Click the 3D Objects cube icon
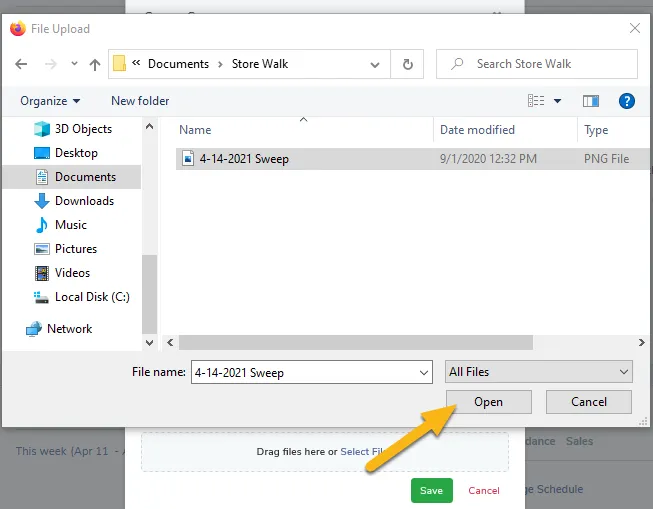Screen dimensions: 653x509 click(x=42, y=129)
